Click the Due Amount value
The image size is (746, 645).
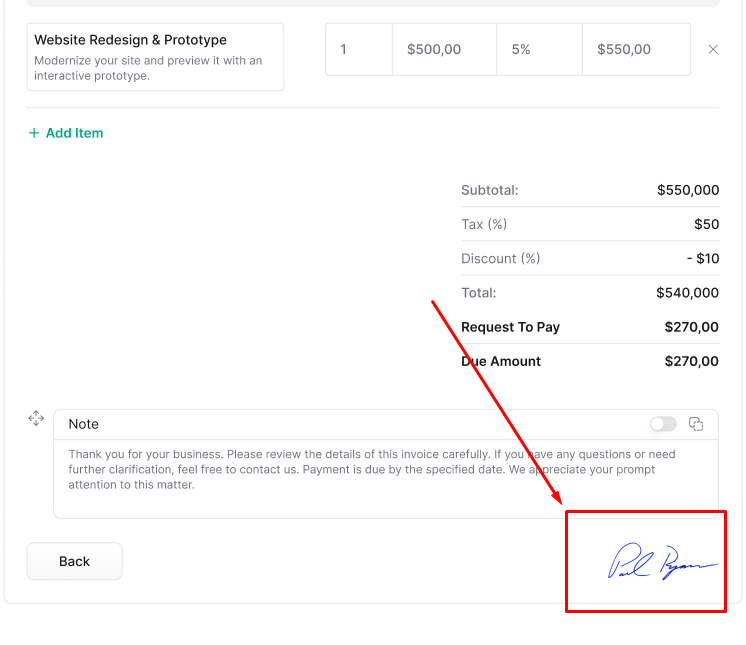(691, 361)
